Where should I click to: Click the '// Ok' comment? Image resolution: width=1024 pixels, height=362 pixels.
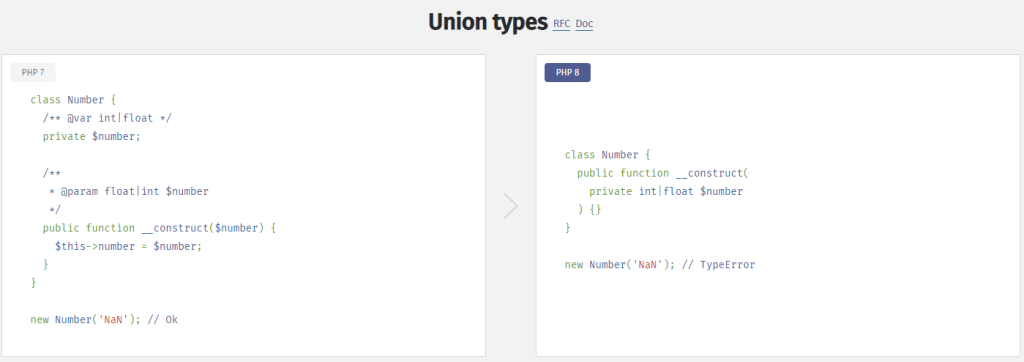(x=163, y=320)
